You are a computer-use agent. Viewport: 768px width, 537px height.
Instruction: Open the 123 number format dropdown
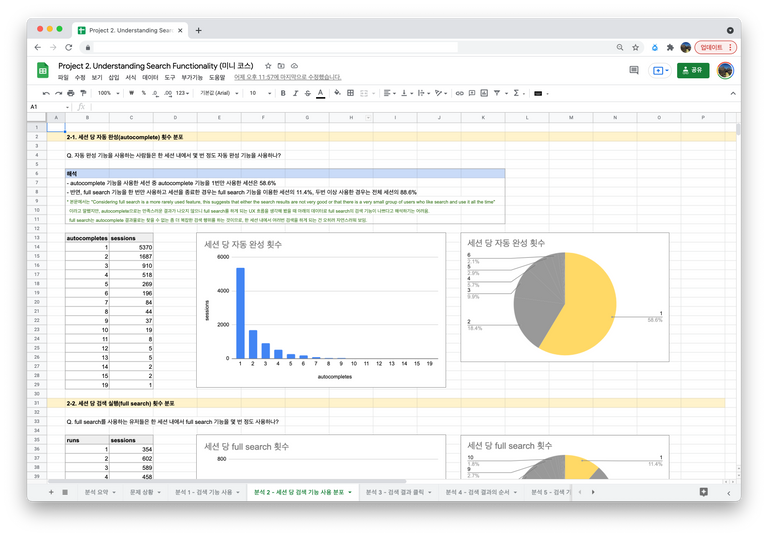tap(182, 93)
